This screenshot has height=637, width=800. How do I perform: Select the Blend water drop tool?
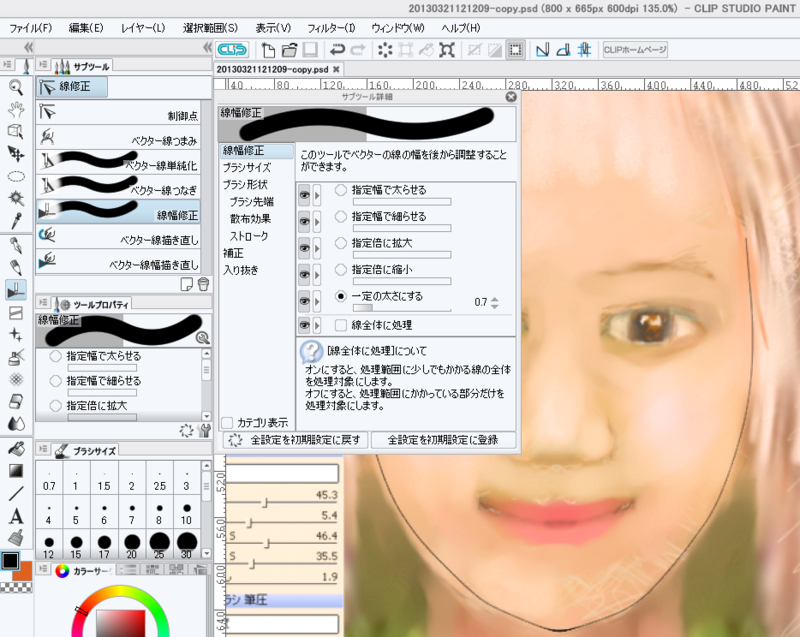click(16, 423)
